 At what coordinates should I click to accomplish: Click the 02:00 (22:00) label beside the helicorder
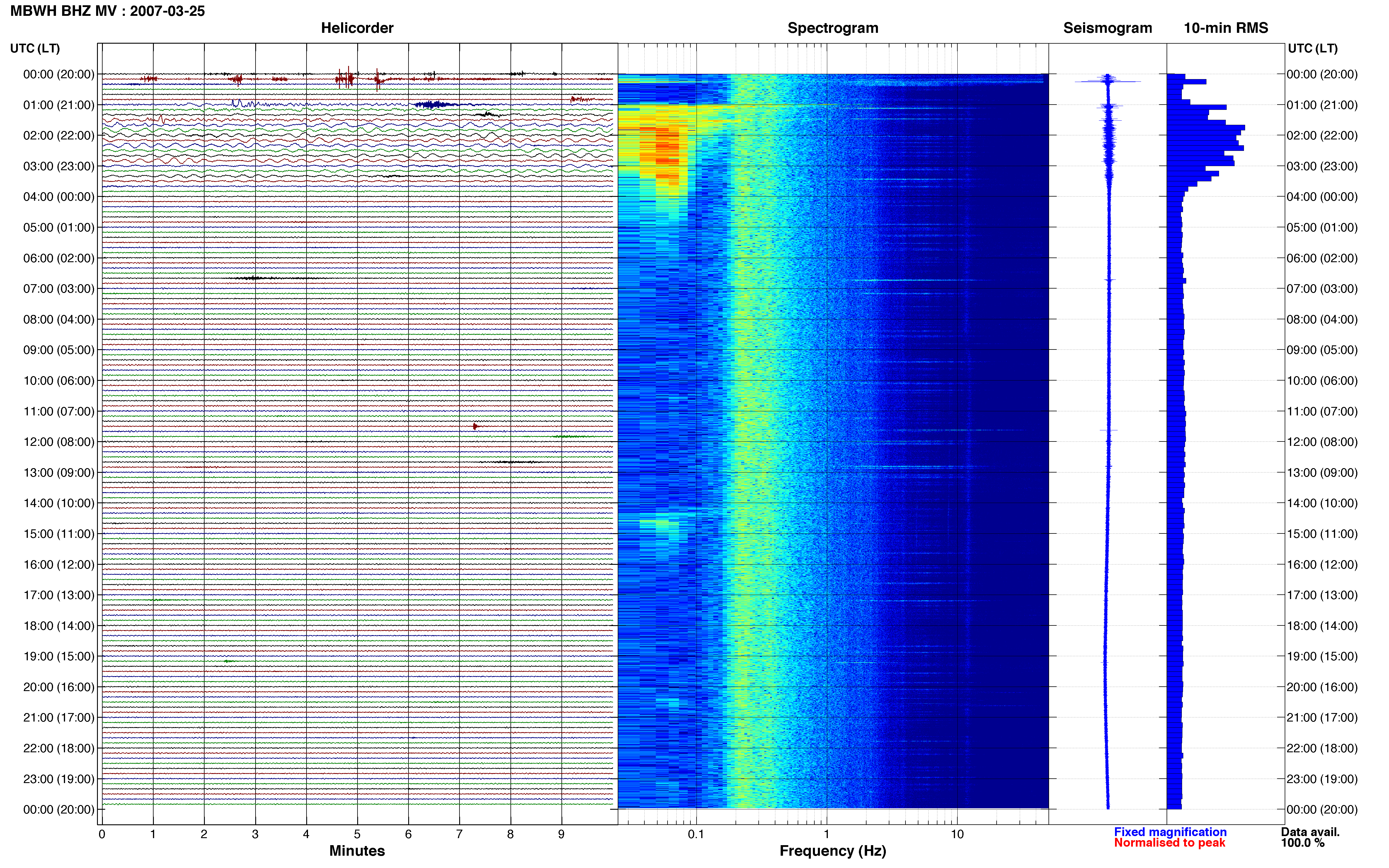pos(59,135)
